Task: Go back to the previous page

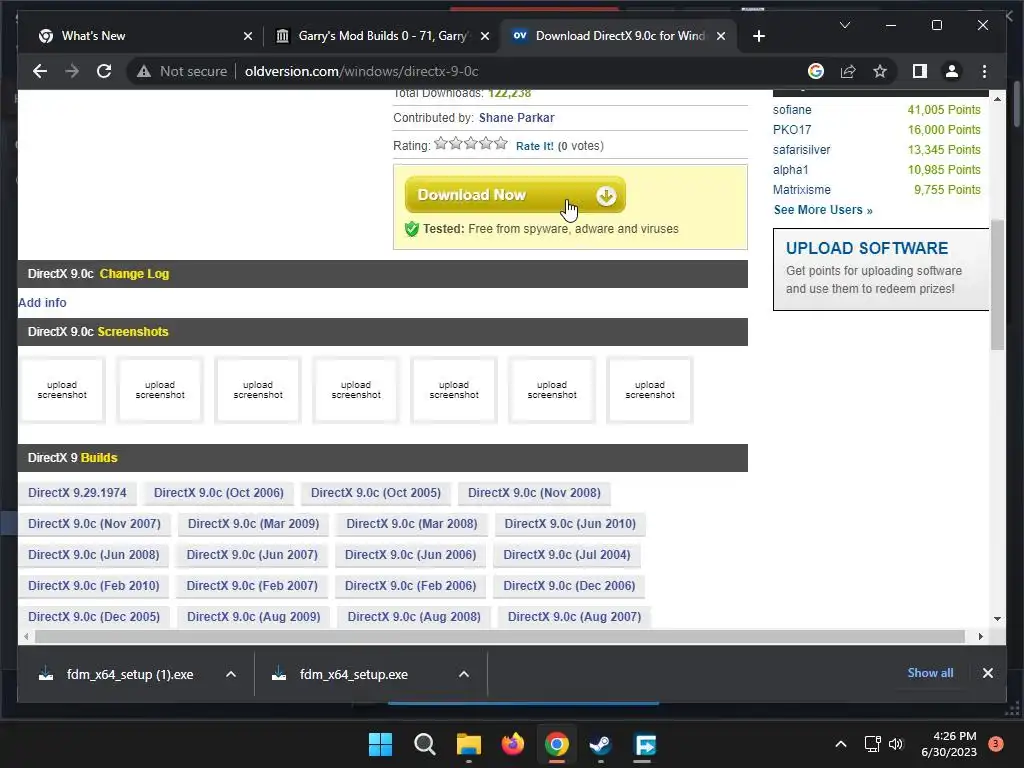Action: click(40, 71)
